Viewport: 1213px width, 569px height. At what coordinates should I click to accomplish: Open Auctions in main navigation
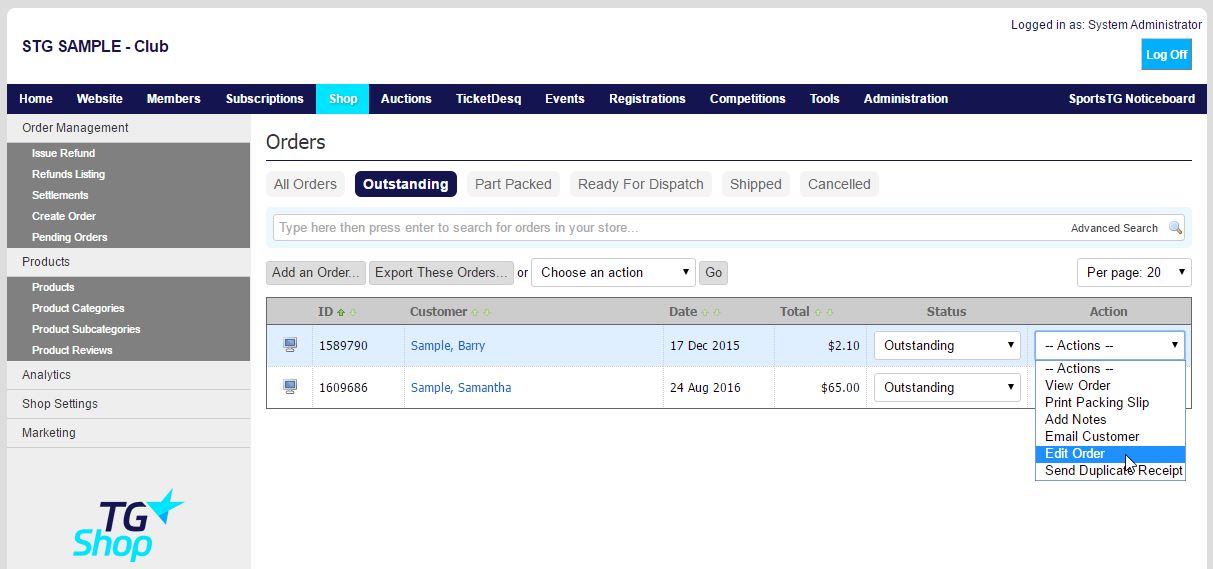pos(406,99)
